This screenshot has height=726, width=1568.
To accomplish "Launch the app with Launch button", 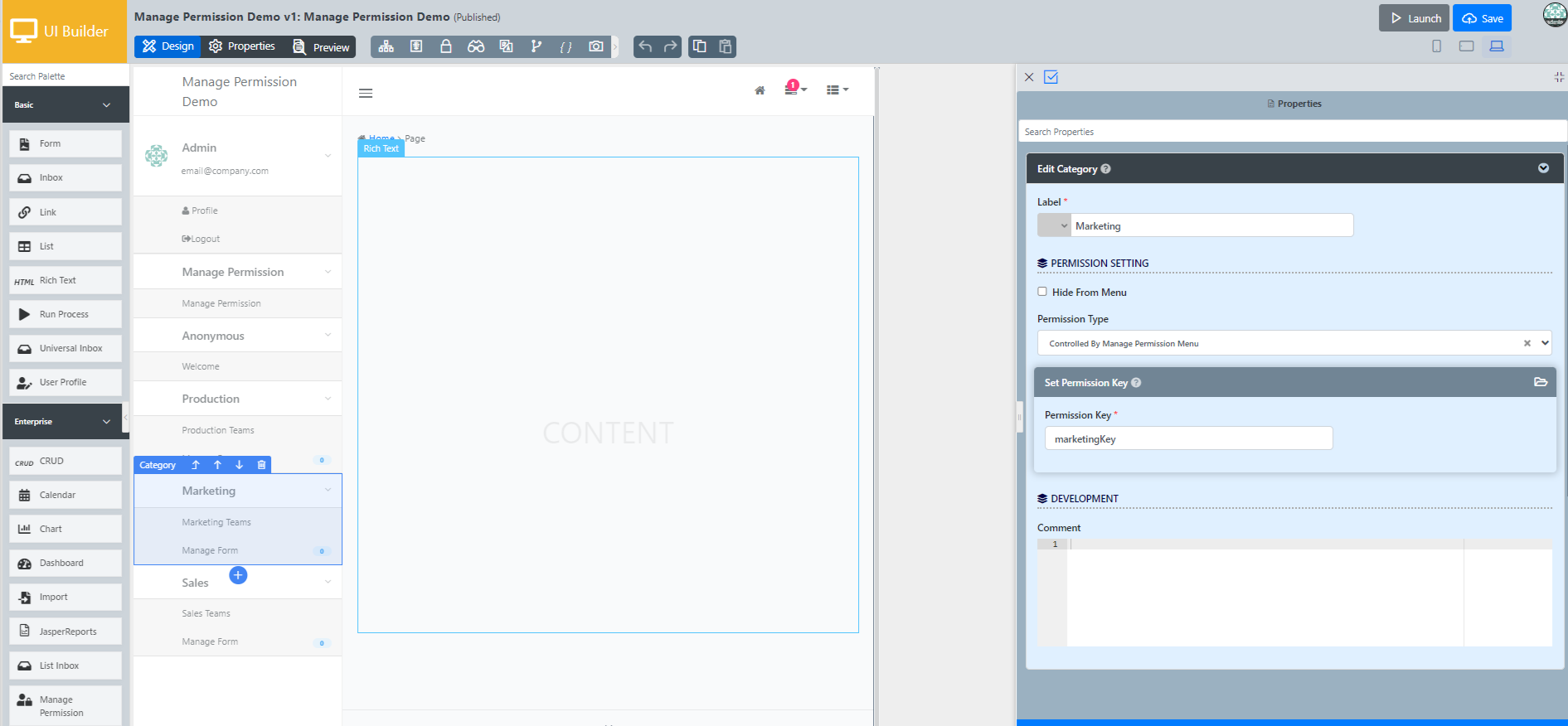I will [1414, 18].
